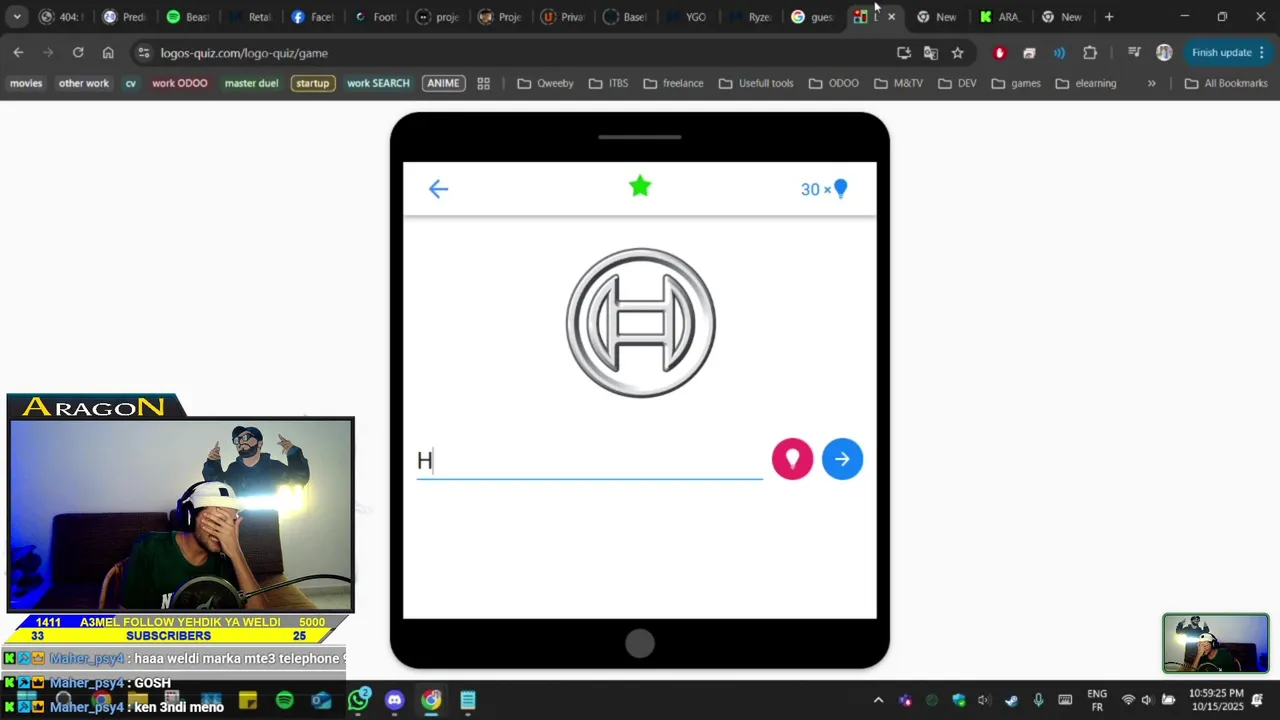The image size is (1280, 720).
Task: Open the tab search dropdown
Action: (x=17, y=17)
